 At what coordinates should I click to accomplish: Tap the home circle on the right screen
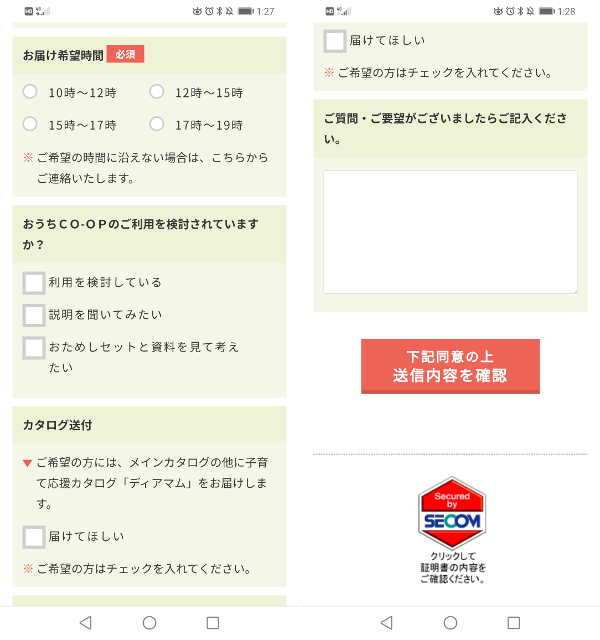450,623
